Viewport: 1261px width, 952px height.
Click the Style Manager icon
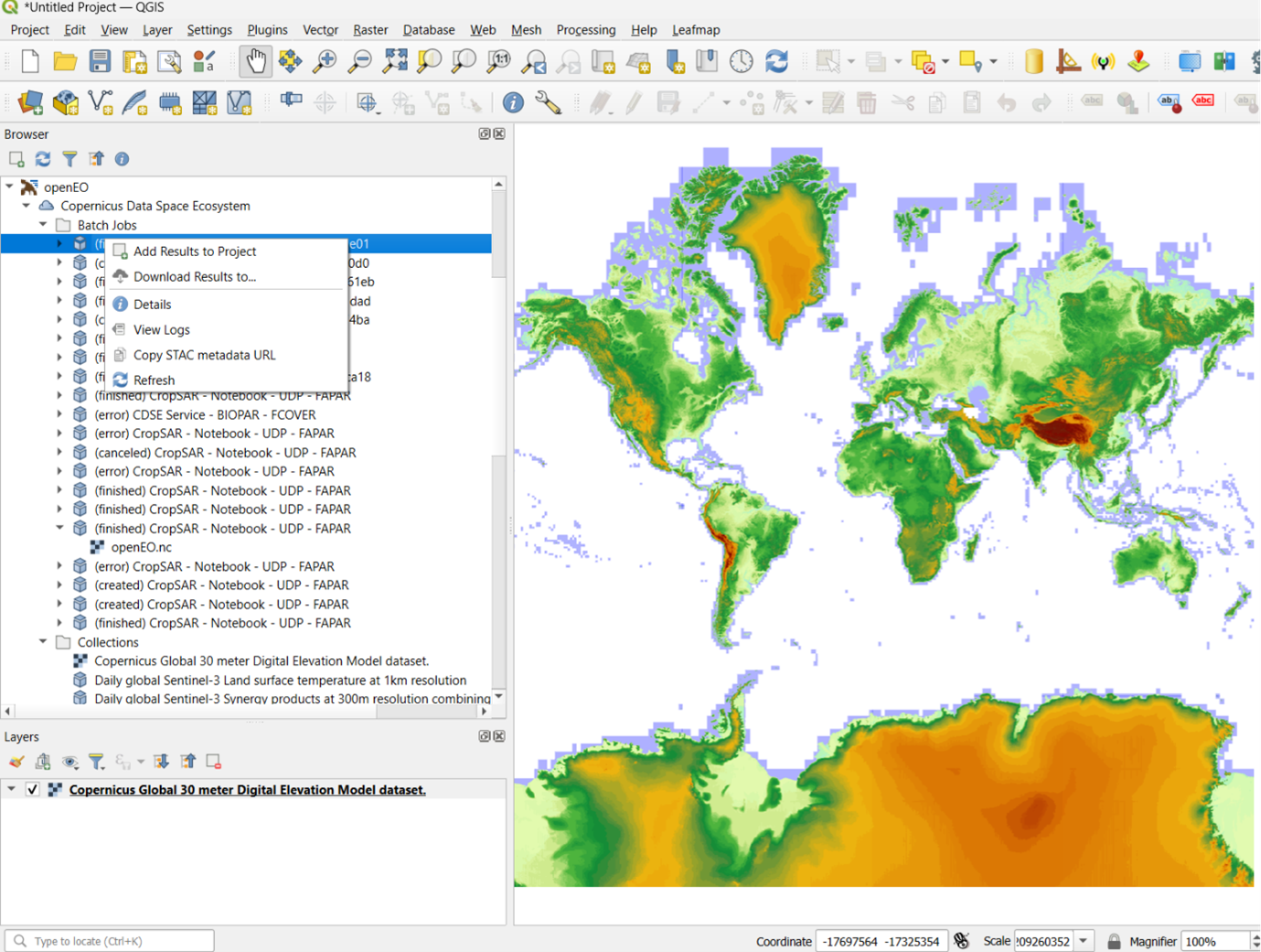[205, 61]
